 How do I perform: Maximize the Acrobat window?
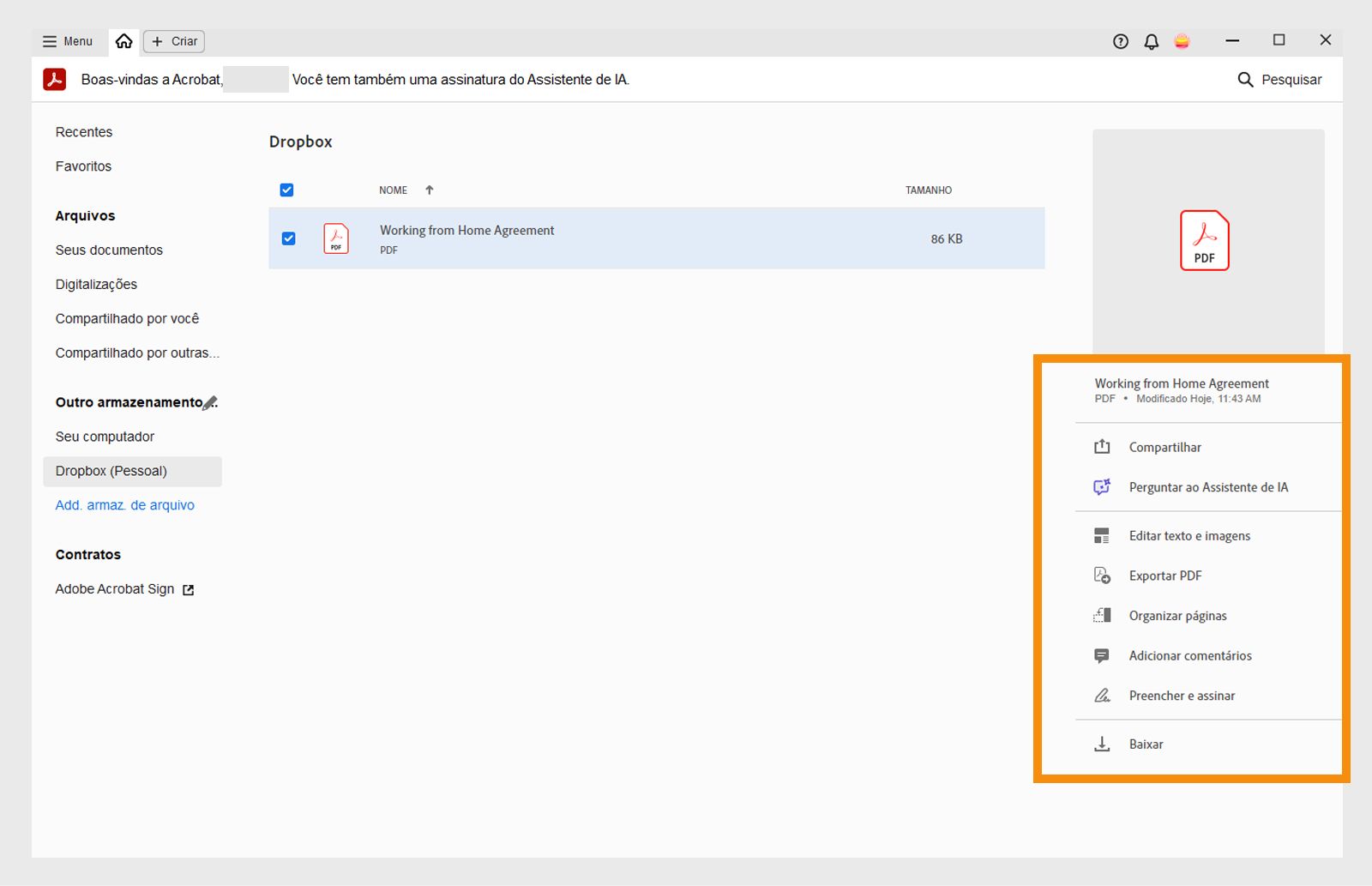1279,40
